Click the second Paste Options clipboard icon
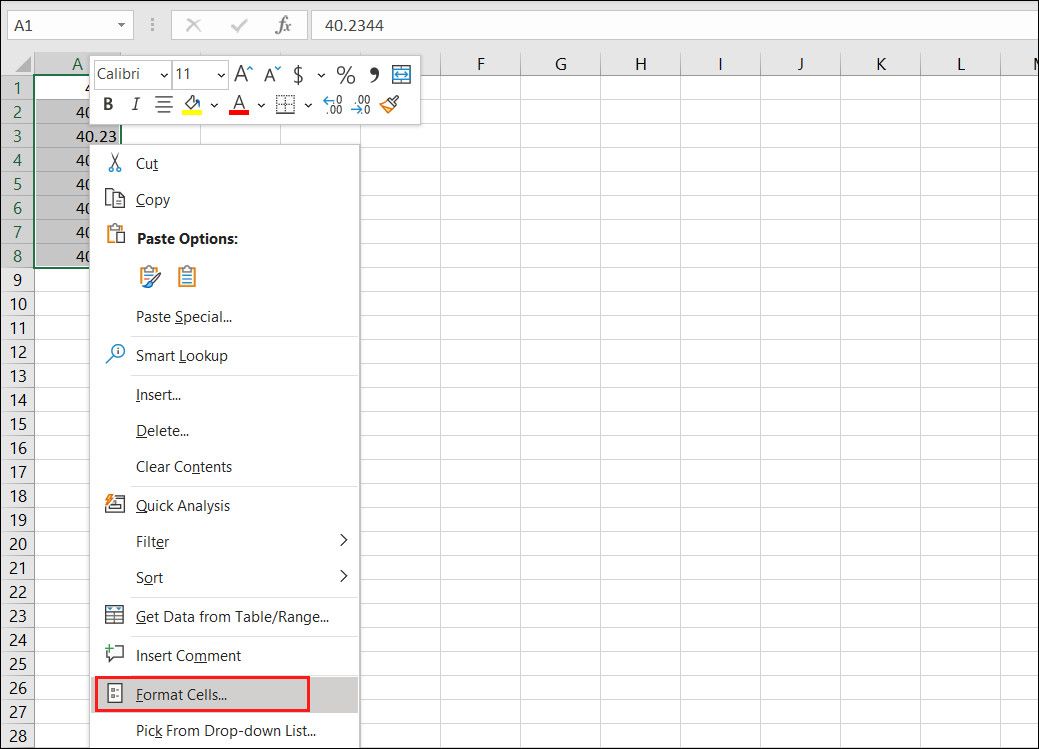The height and width of the screenshot is (749, 1039). point(187,276)
